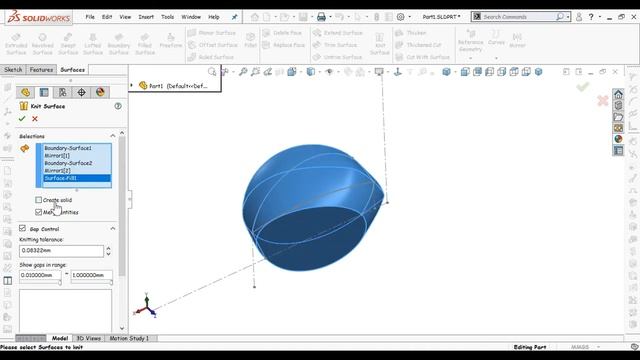Toggle the Merge entities checkbox
Image resolution: width=640 pixels, height=360 pixels.
tap(38, 212)
